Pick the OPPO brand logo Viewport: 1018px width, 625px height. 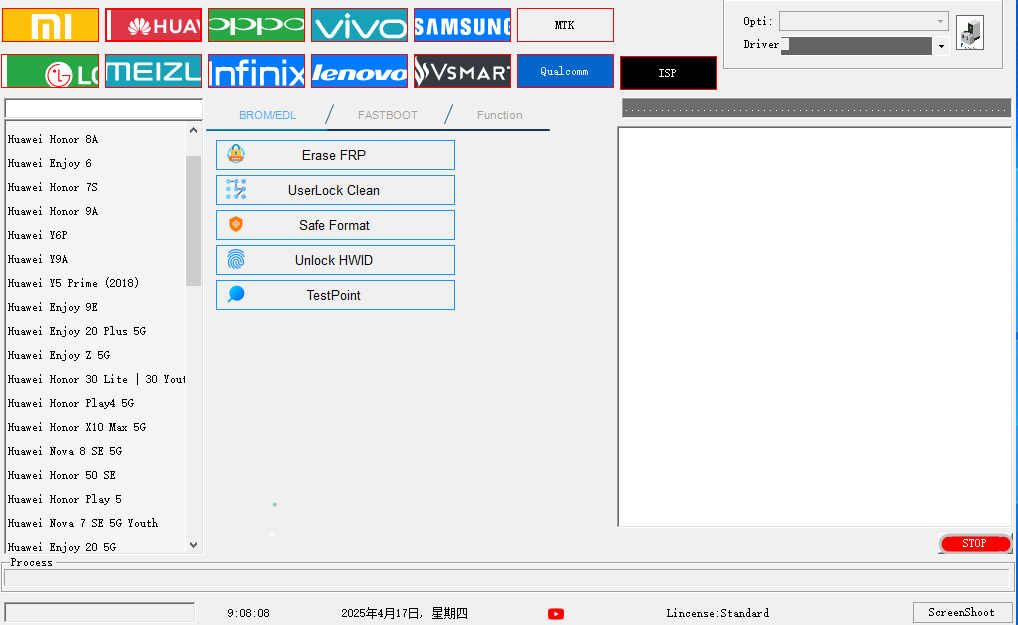coord(256,25)
